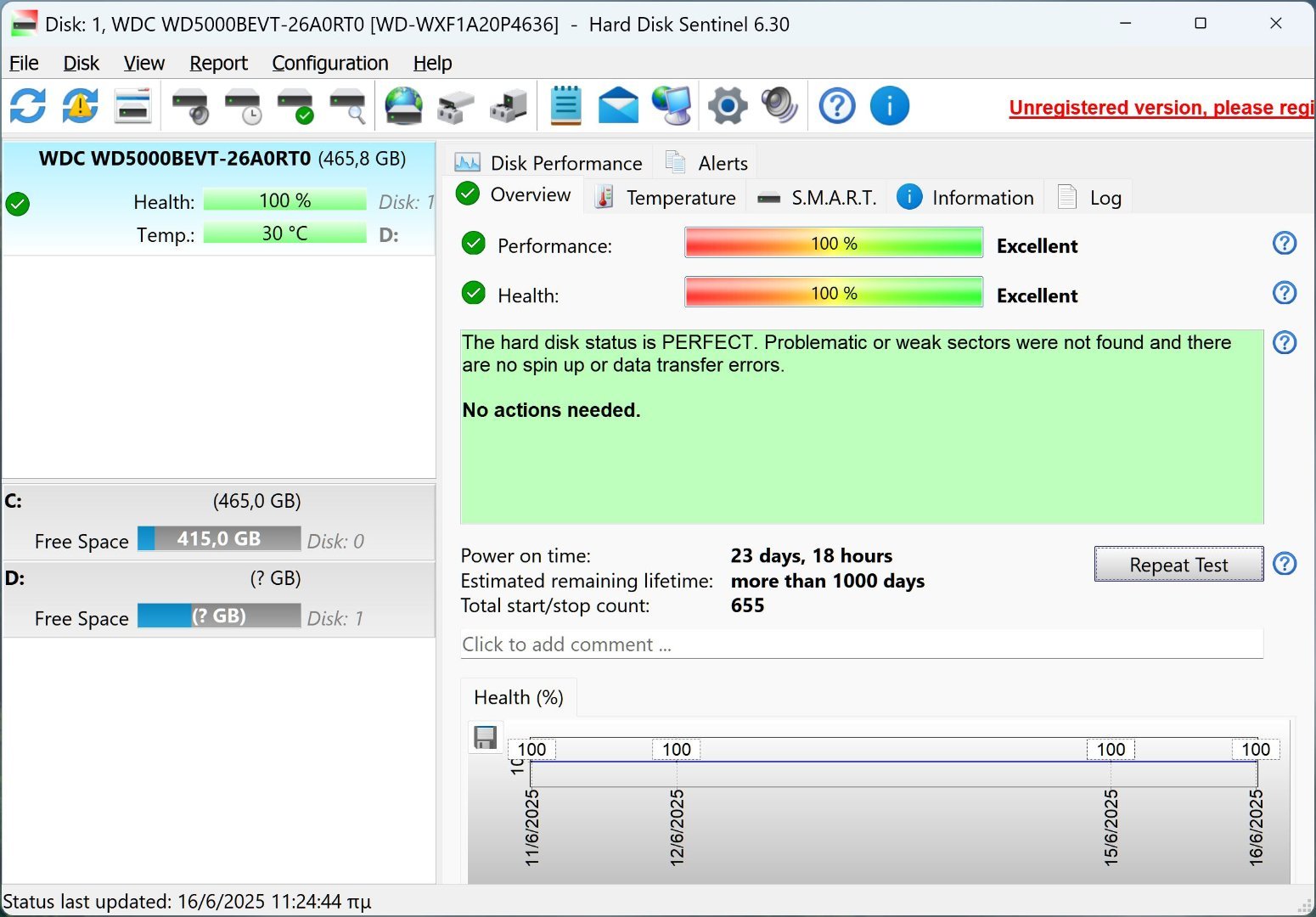Open the View menu
The width and height of the screenshot is (1316, 917).
coord(144,64)
